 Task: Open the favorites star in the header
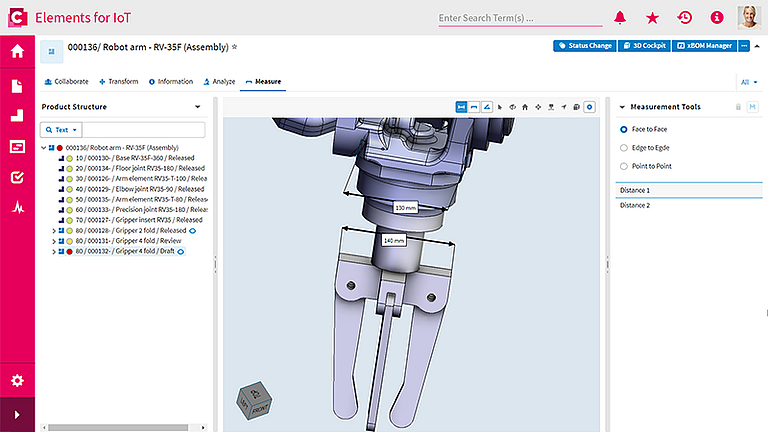pyautogui.click(x=652, y=18)
